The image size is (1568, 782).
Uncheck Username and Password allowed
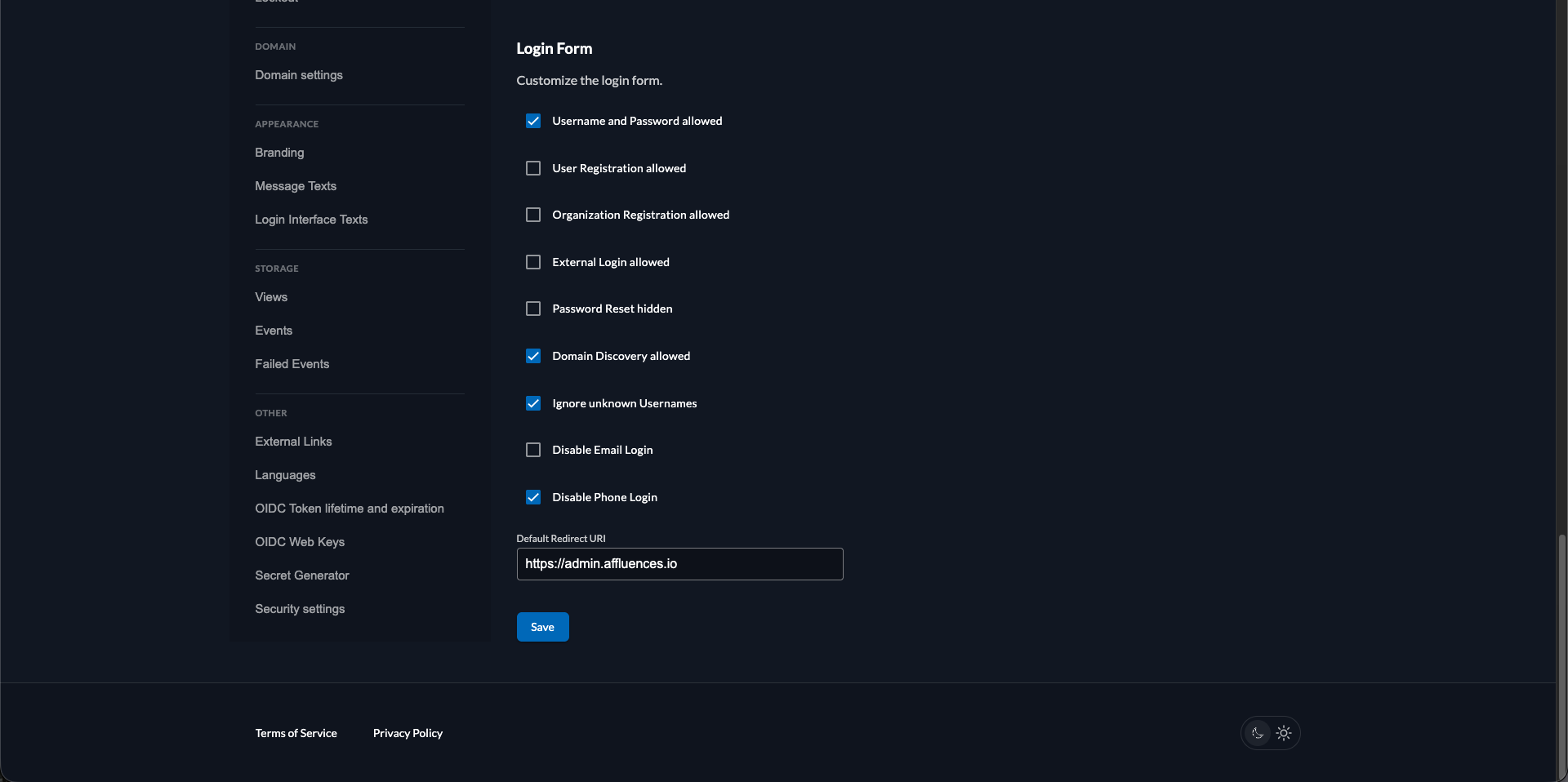[x=532, y=121]
